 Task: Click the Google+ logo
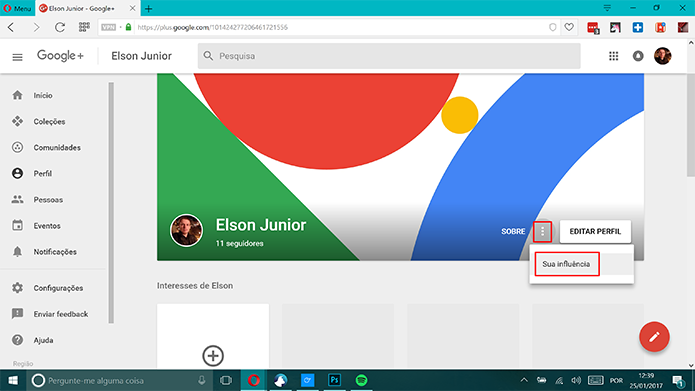pyautogui.click(x=60, y=56)
